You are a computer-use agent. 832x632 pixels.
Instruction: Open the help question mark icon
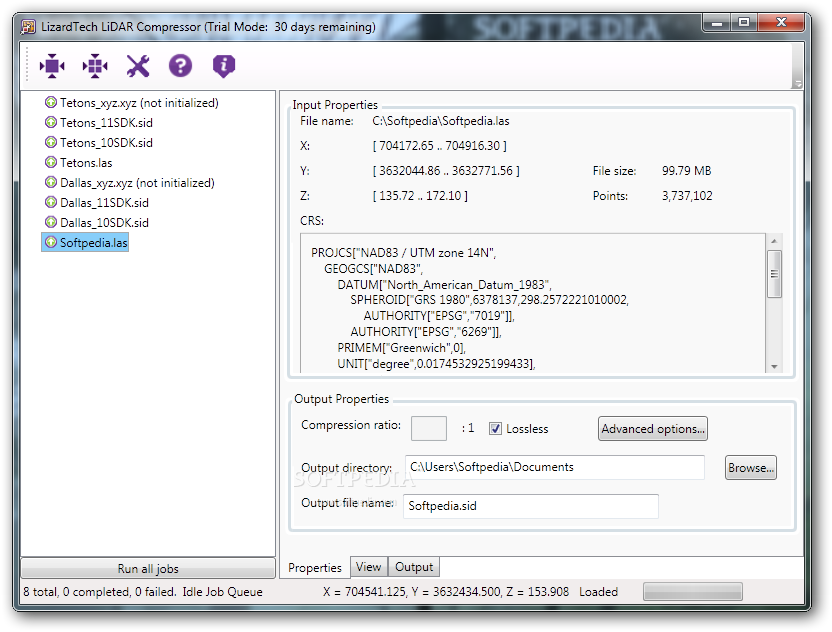180,66
